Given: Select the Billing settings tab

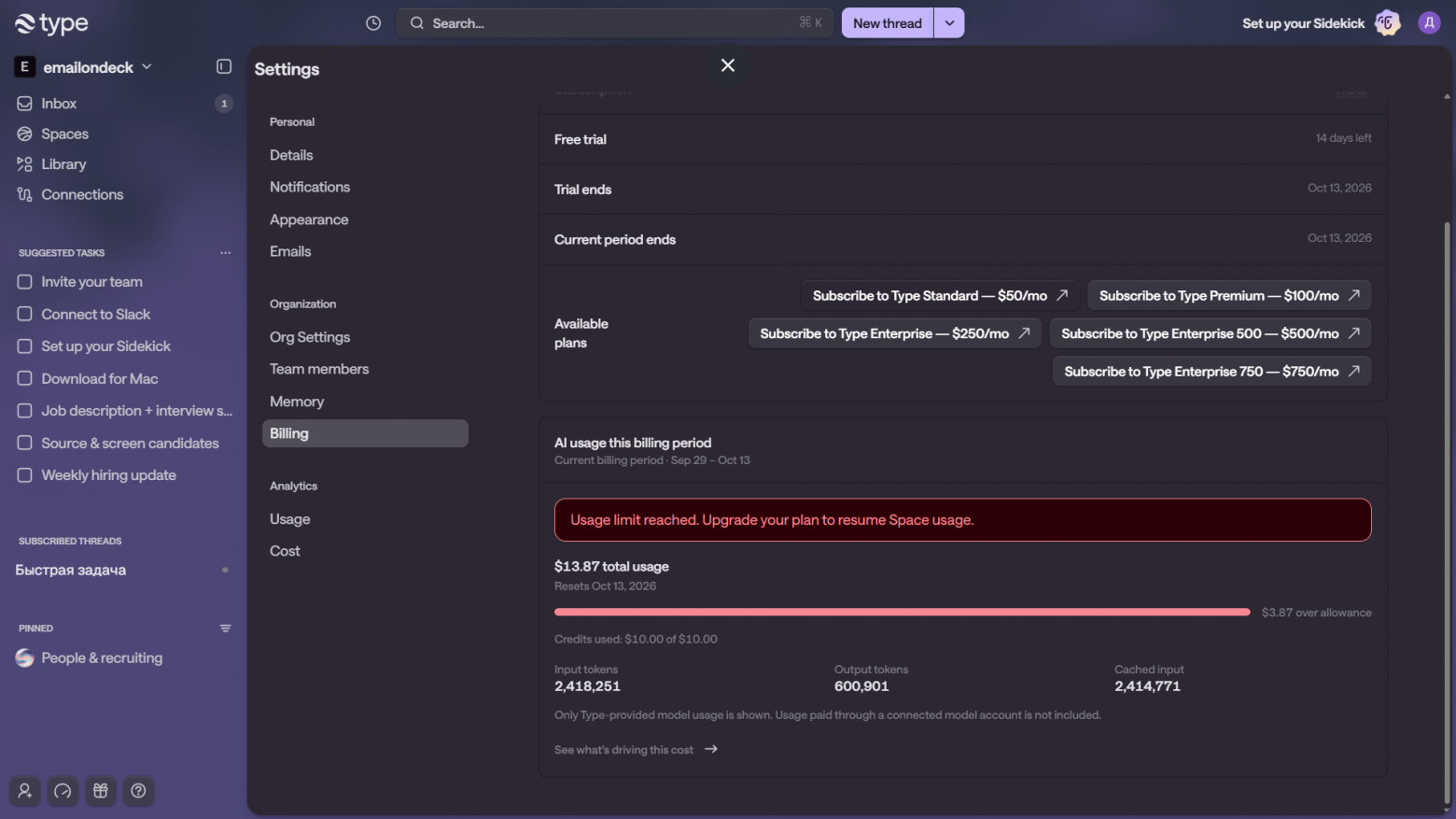Looking at the screenshot, I should coord(365,434).
